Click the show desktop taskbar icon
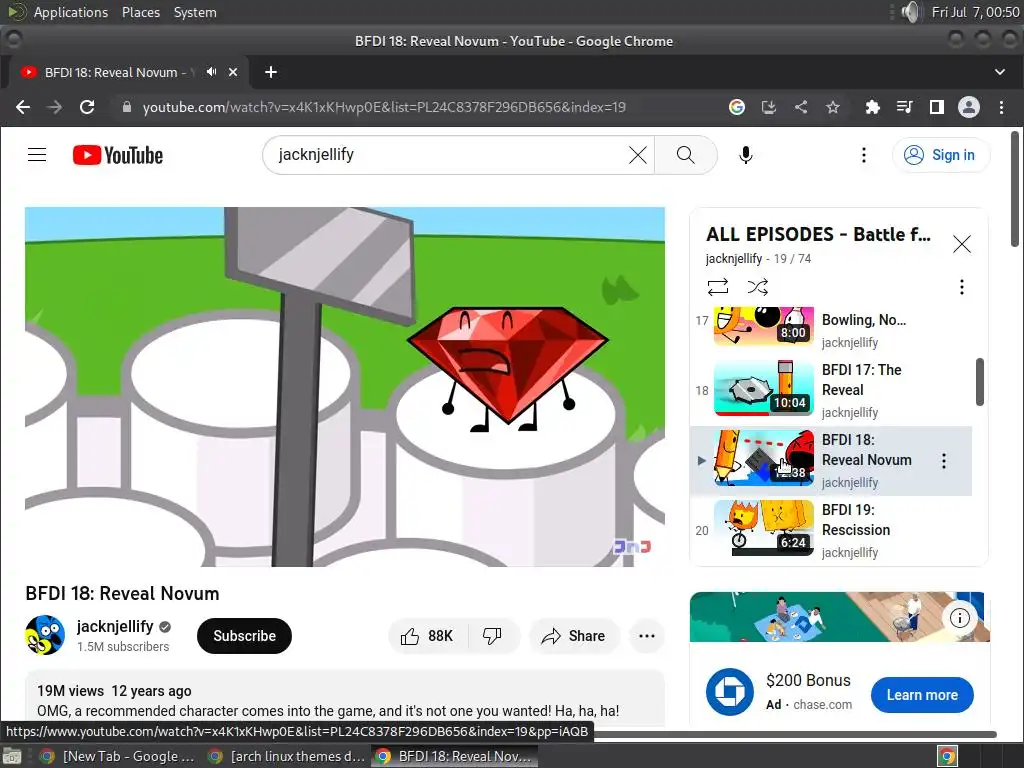The width and height of the screenshot is (1024, 768). point(12,756)
